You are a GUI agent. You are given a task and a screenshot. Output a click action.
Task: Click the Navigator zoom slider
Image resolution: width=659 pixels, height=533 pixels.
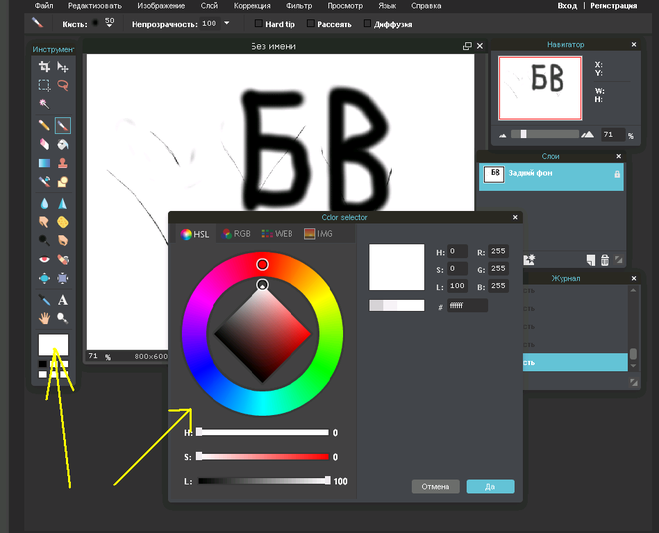point(545,134)
